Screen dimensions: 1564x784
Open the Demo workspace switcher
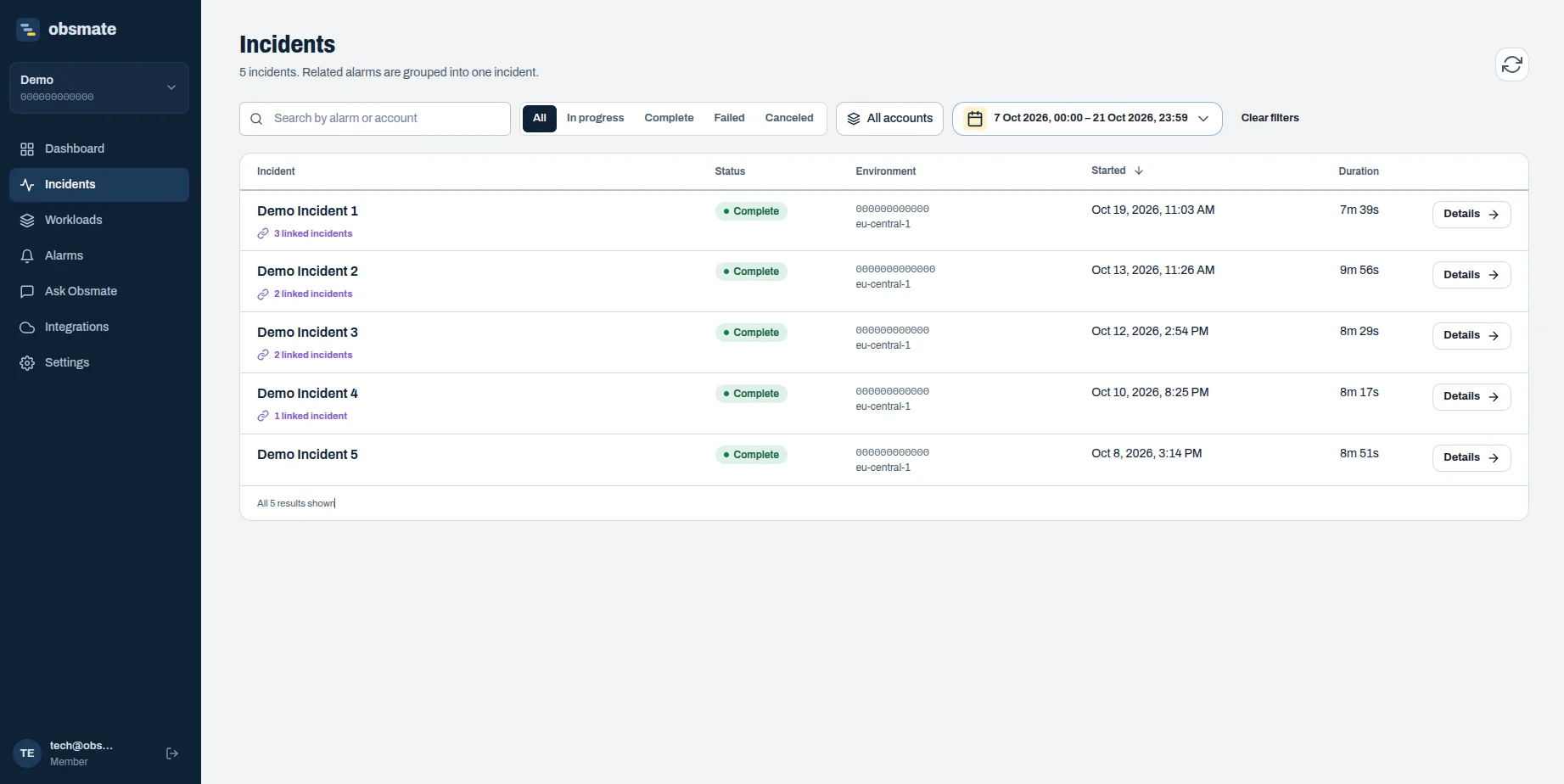pos(99,87)
